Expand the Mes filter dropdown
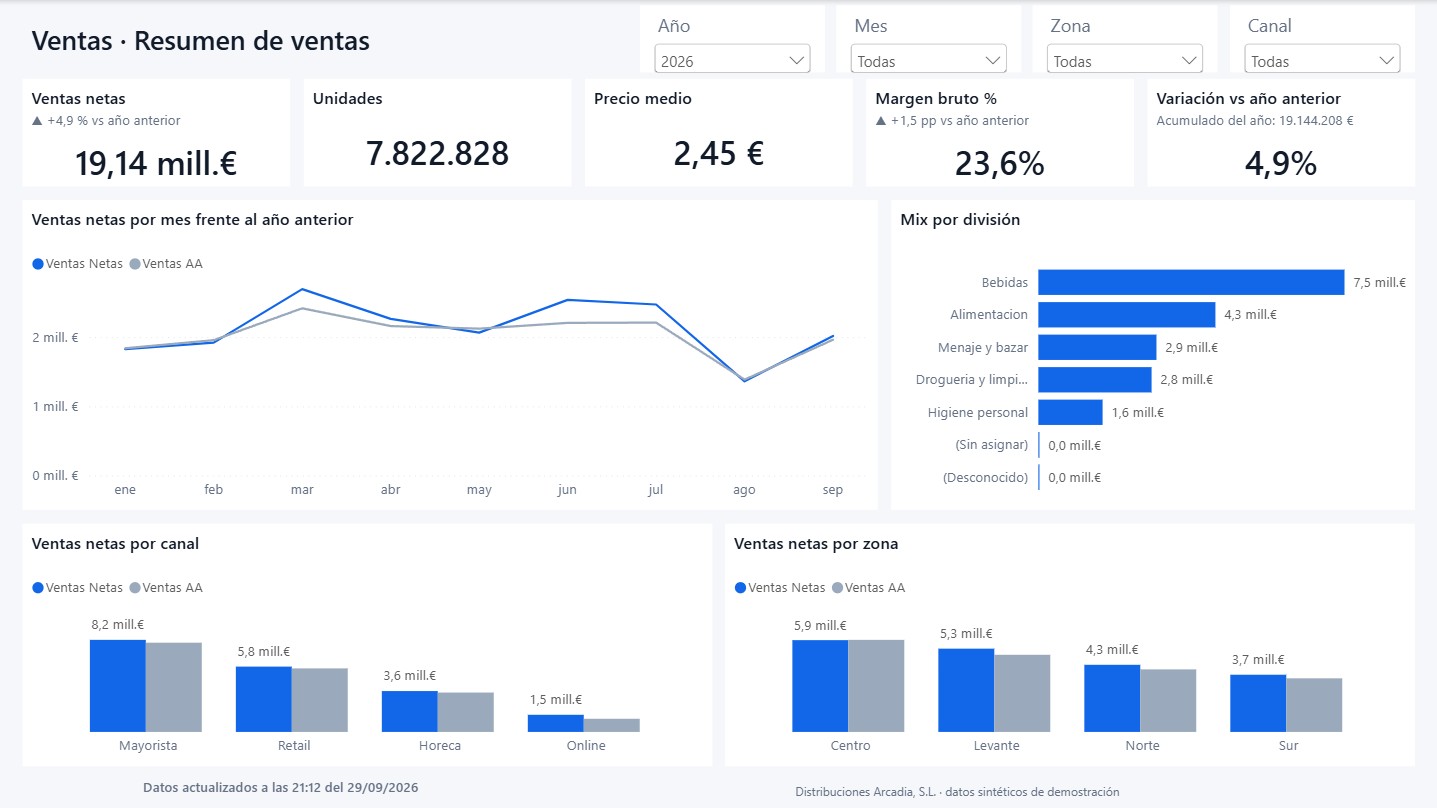 pyautogui.click(x=928, y=60)
